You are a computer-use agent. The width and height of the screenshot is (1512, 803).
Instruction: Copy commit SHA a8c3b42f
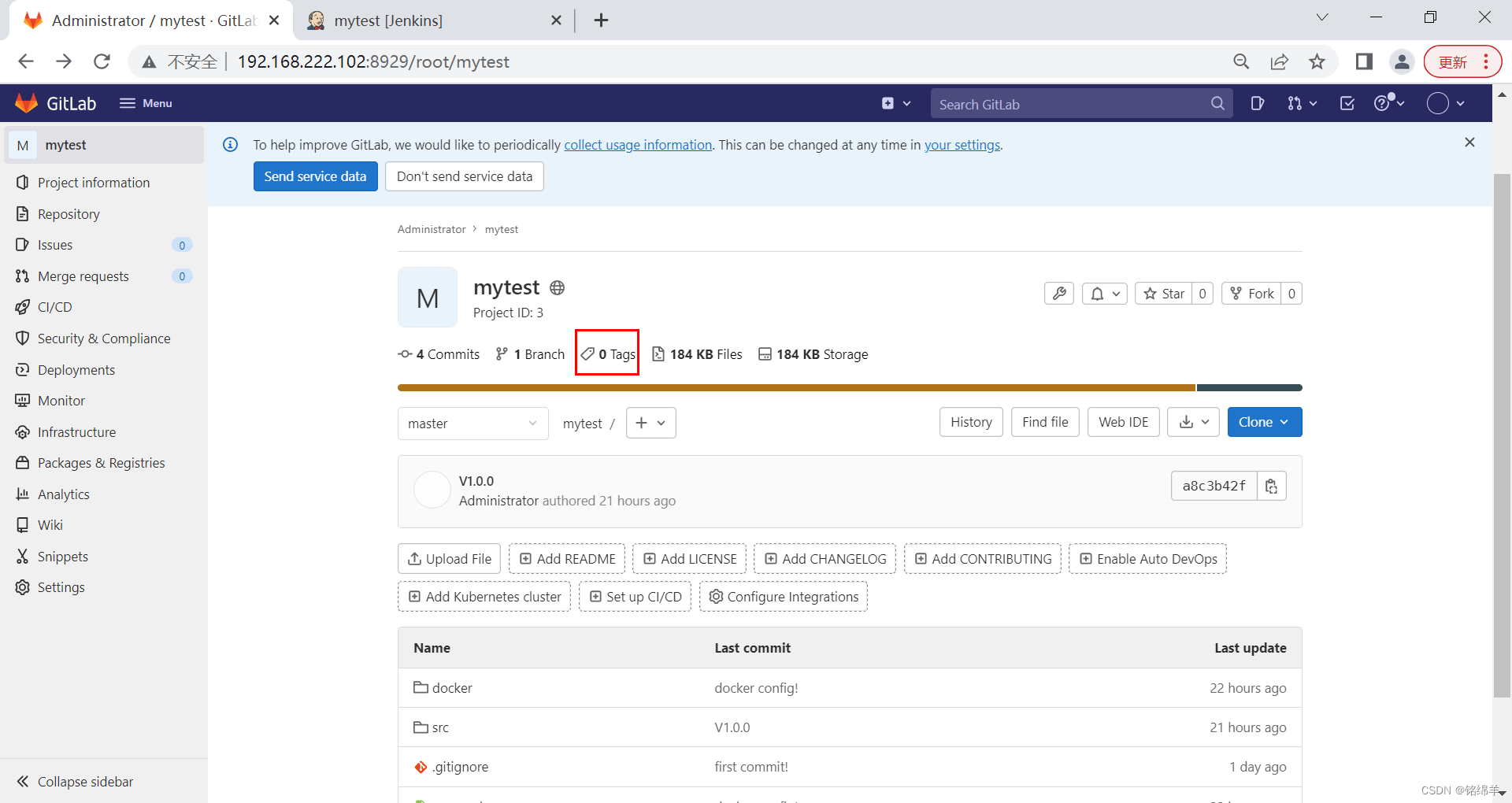point(1272,486)
